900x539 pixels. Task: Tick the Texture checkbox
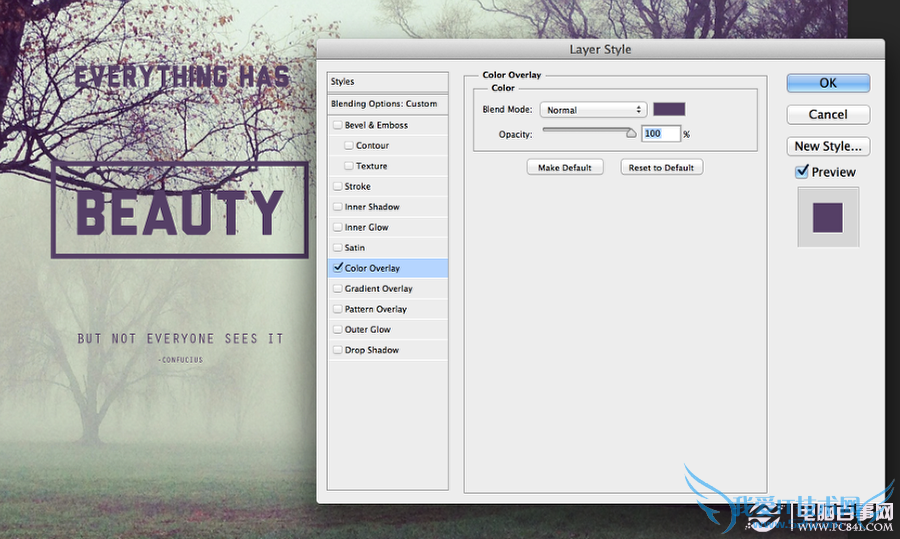[348, 166]
